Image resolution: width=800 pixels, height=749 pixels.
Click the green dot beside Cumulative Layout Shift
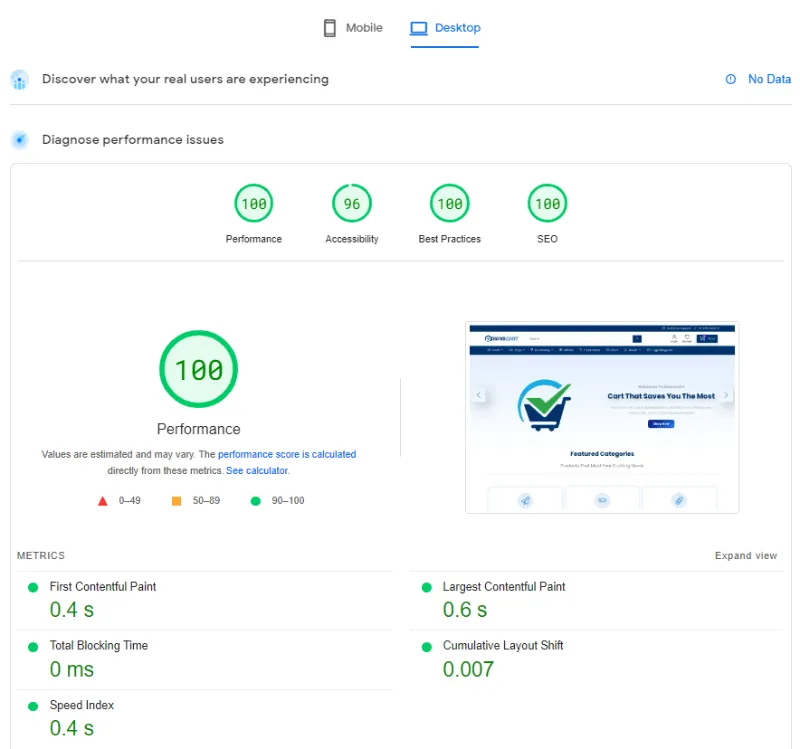(x=429, y=646)
